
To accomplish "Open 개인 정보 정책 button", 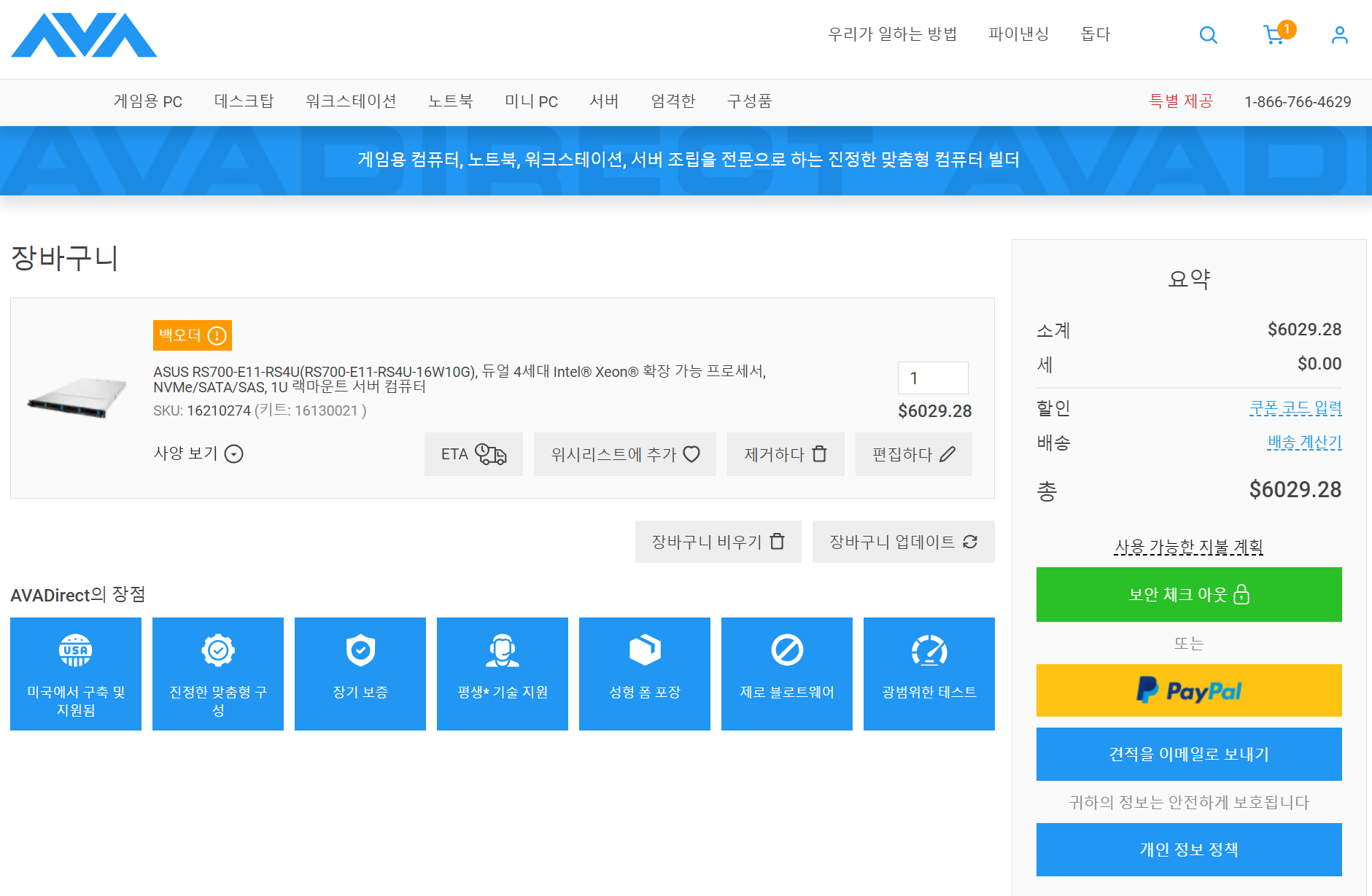I will pyautogui.click(x=1189, y=849).
